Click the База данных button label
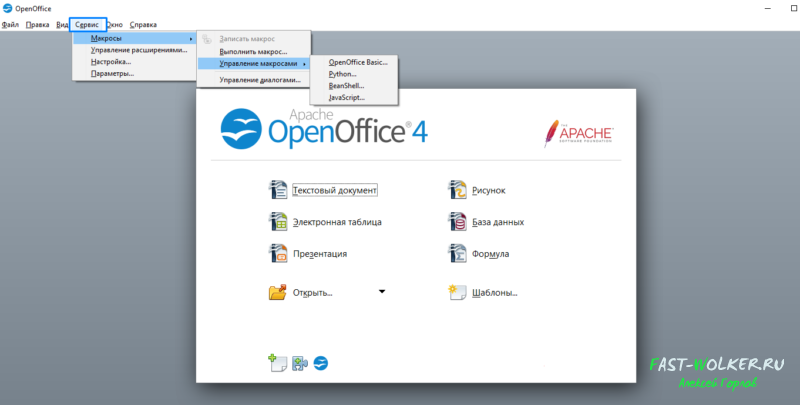Viewport: 800px width, 405px height. click(x=498, y=222)
